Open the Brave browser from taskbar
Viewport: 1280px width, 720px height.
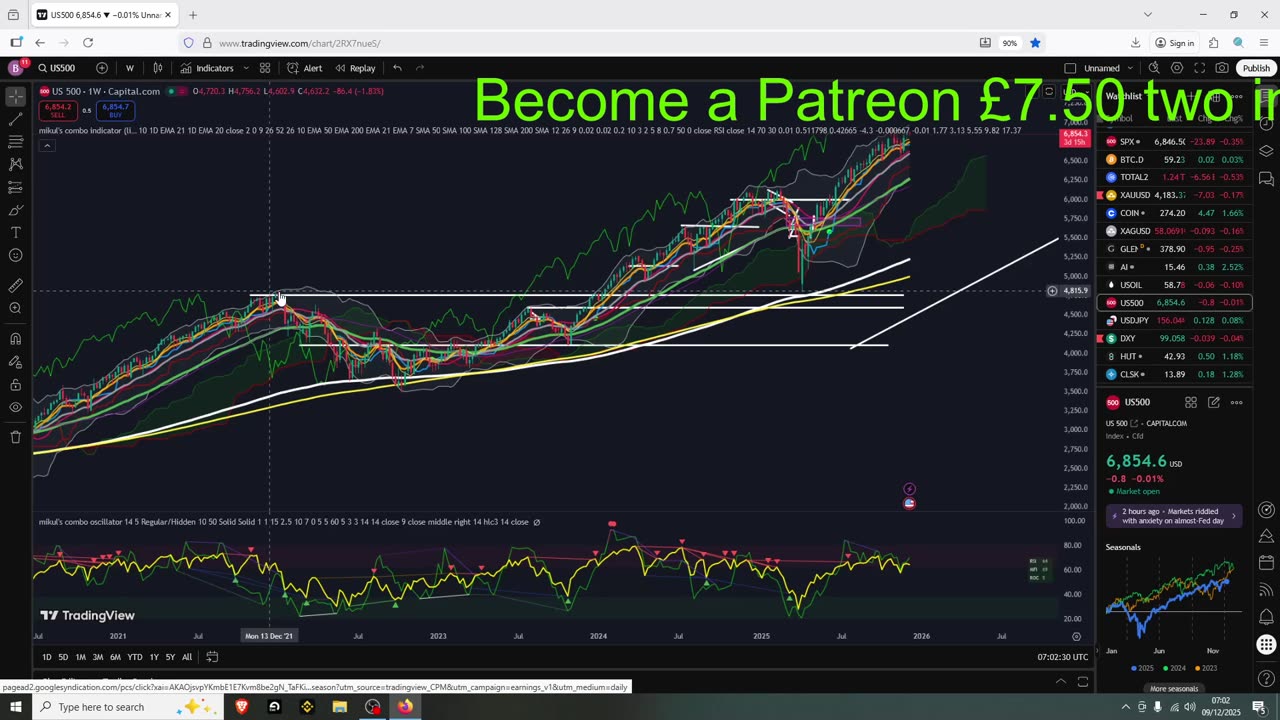click(241, 707)
